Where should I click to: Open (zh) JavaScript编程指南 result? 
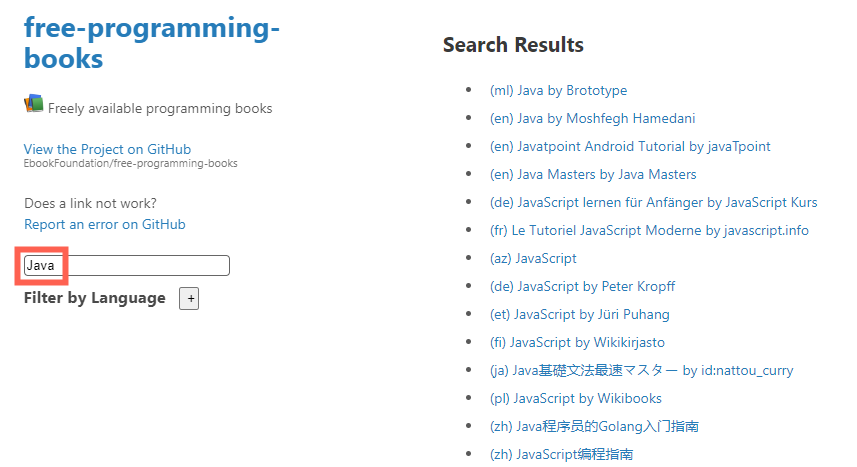[x=561, y=454]
